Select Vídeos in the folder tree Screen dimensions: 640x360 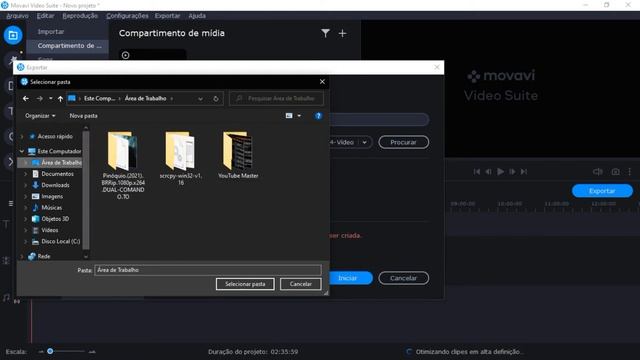point(49,230)
